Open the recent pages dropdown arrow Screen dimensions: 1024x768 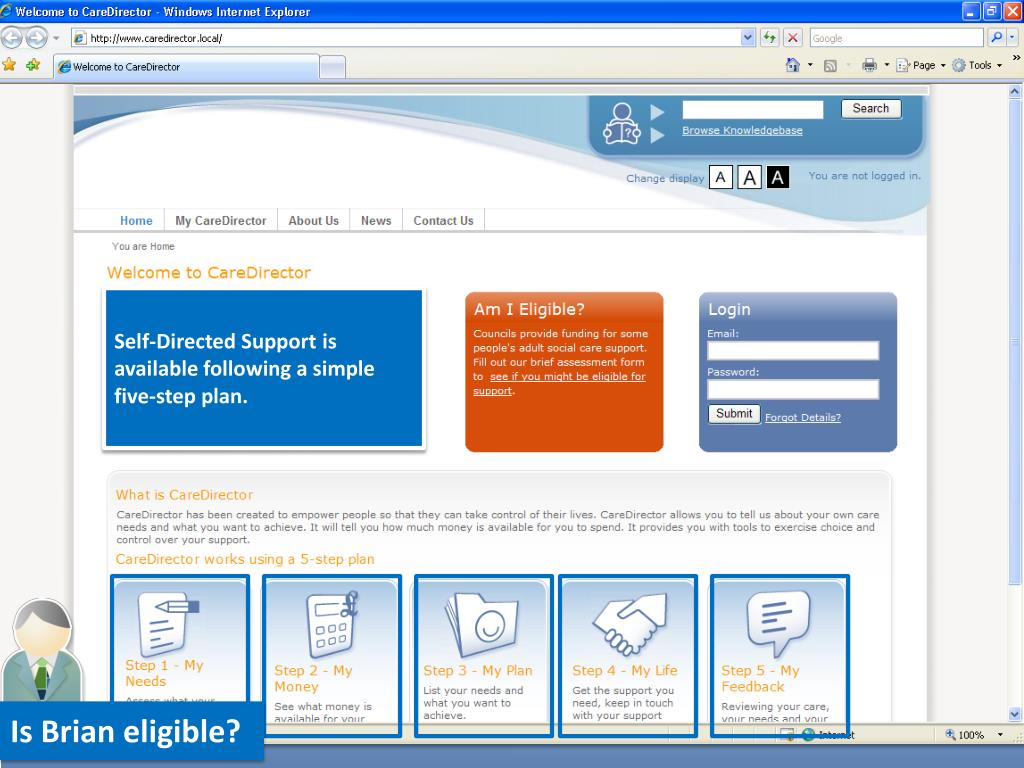click(56, 38)
